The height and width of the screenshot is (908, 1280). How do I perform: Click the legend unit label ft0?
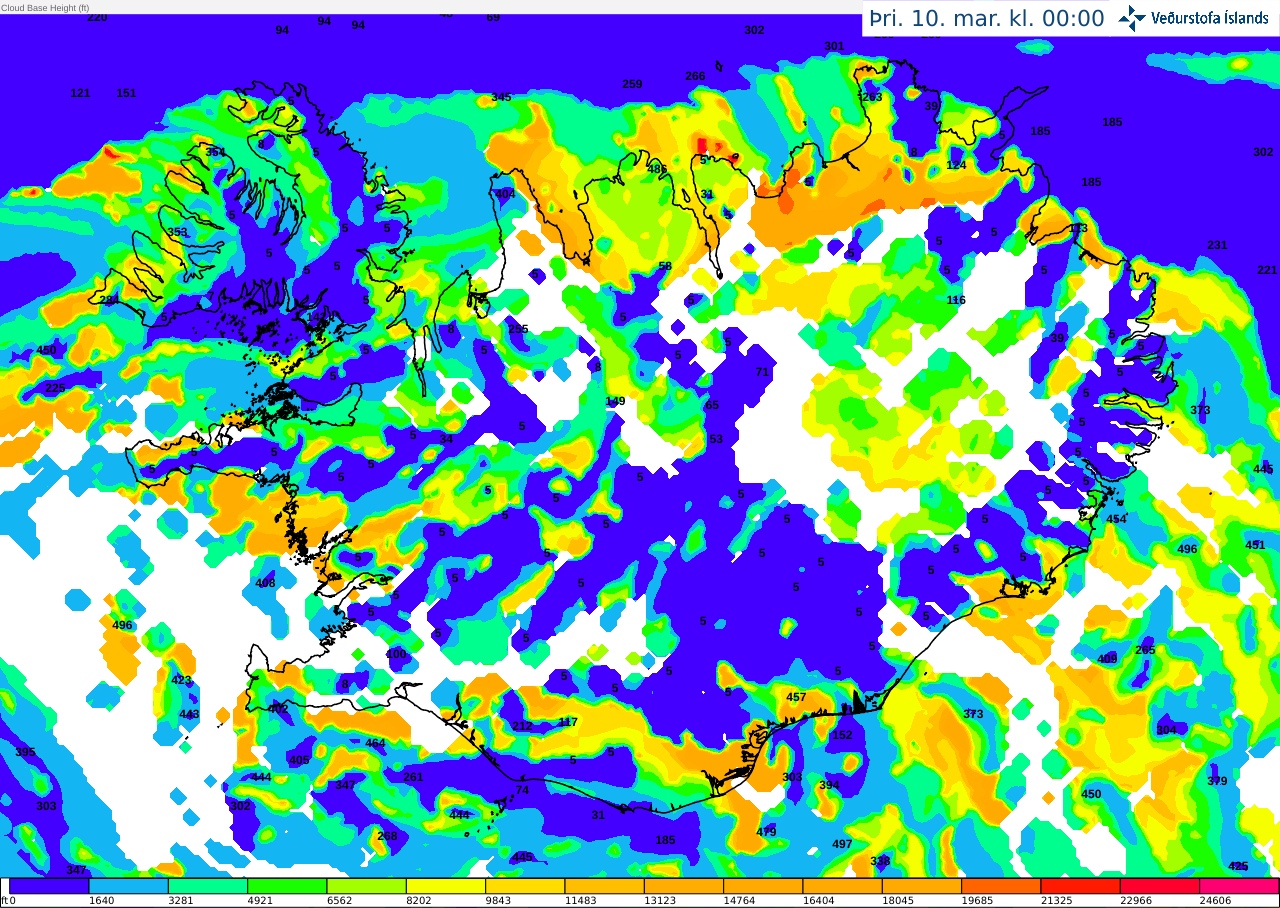(x=9, y=901)
